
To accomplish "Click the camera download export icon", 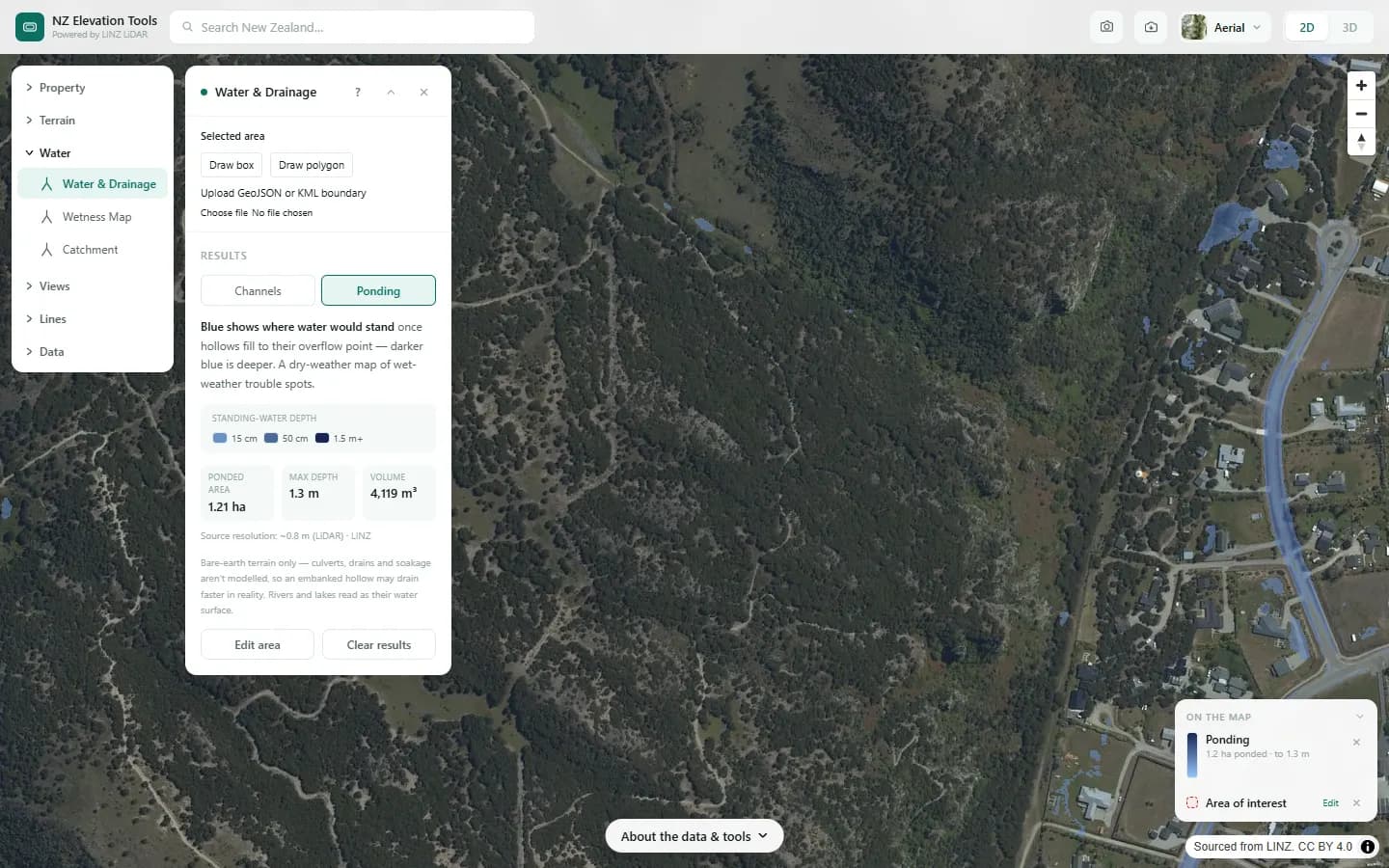I will (x=1151, y=27).
